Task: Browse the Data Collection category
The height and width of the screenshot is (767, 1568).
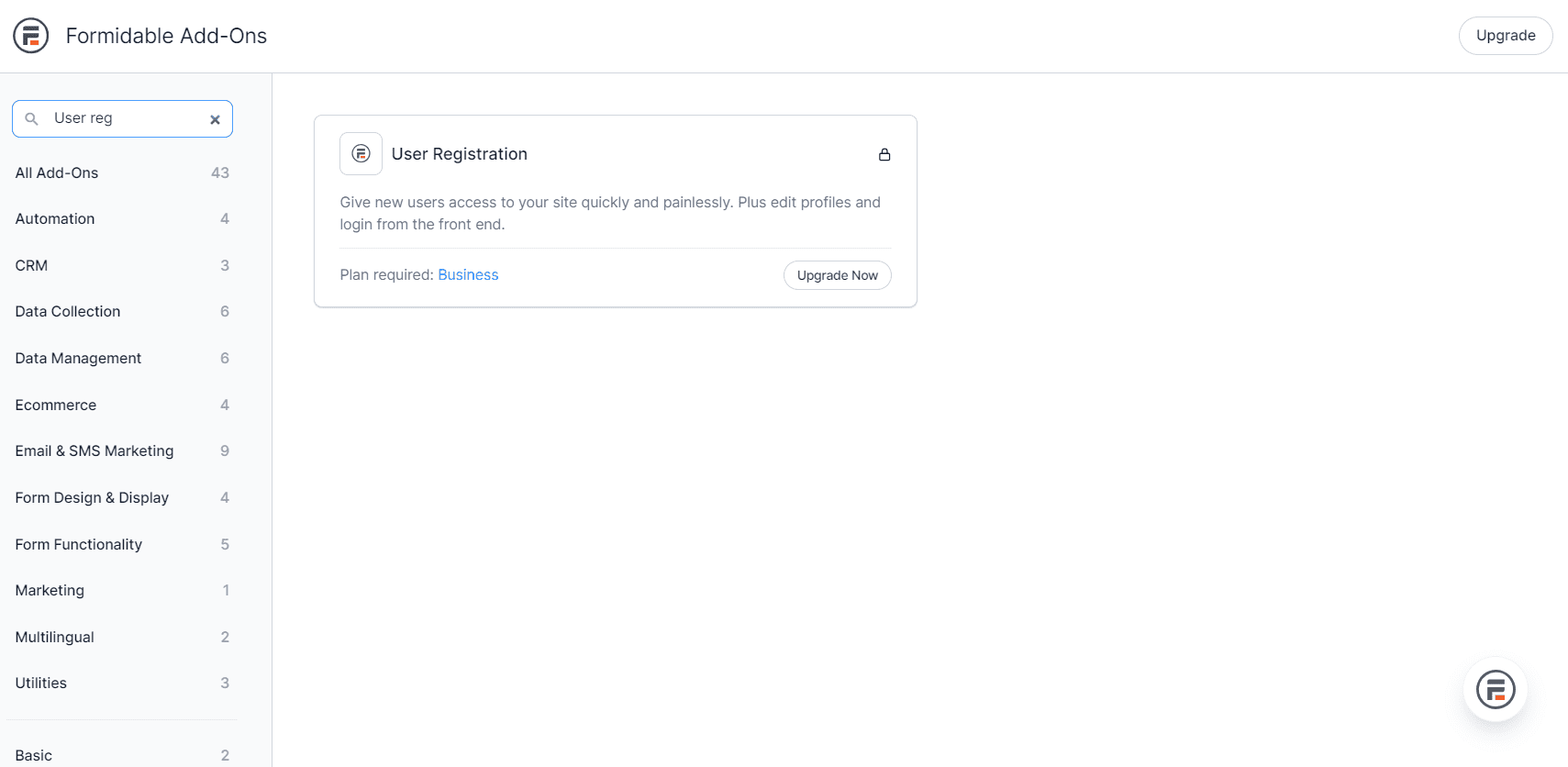Action: 67,311
